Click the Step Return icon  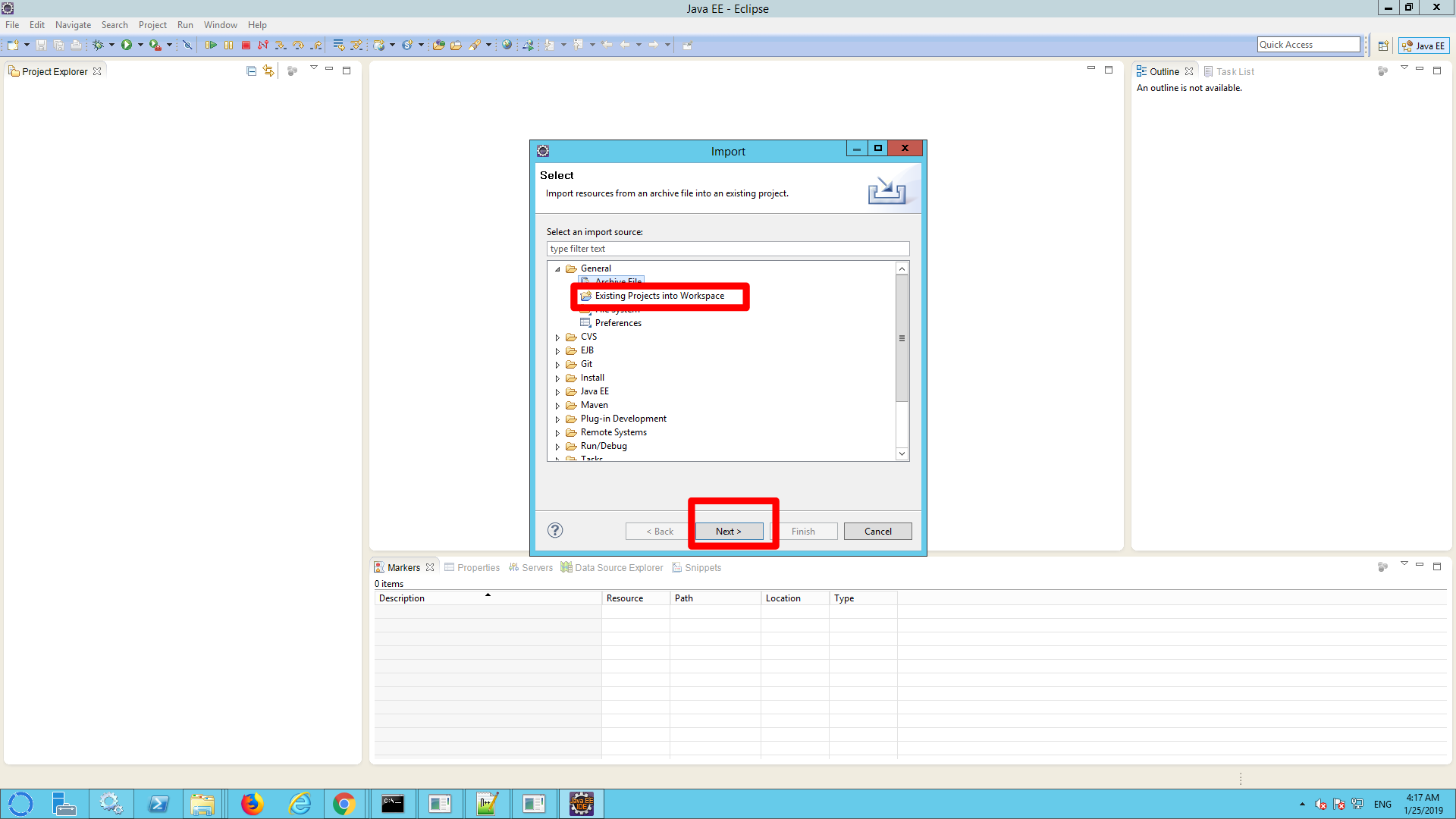[x=315, y=45]
